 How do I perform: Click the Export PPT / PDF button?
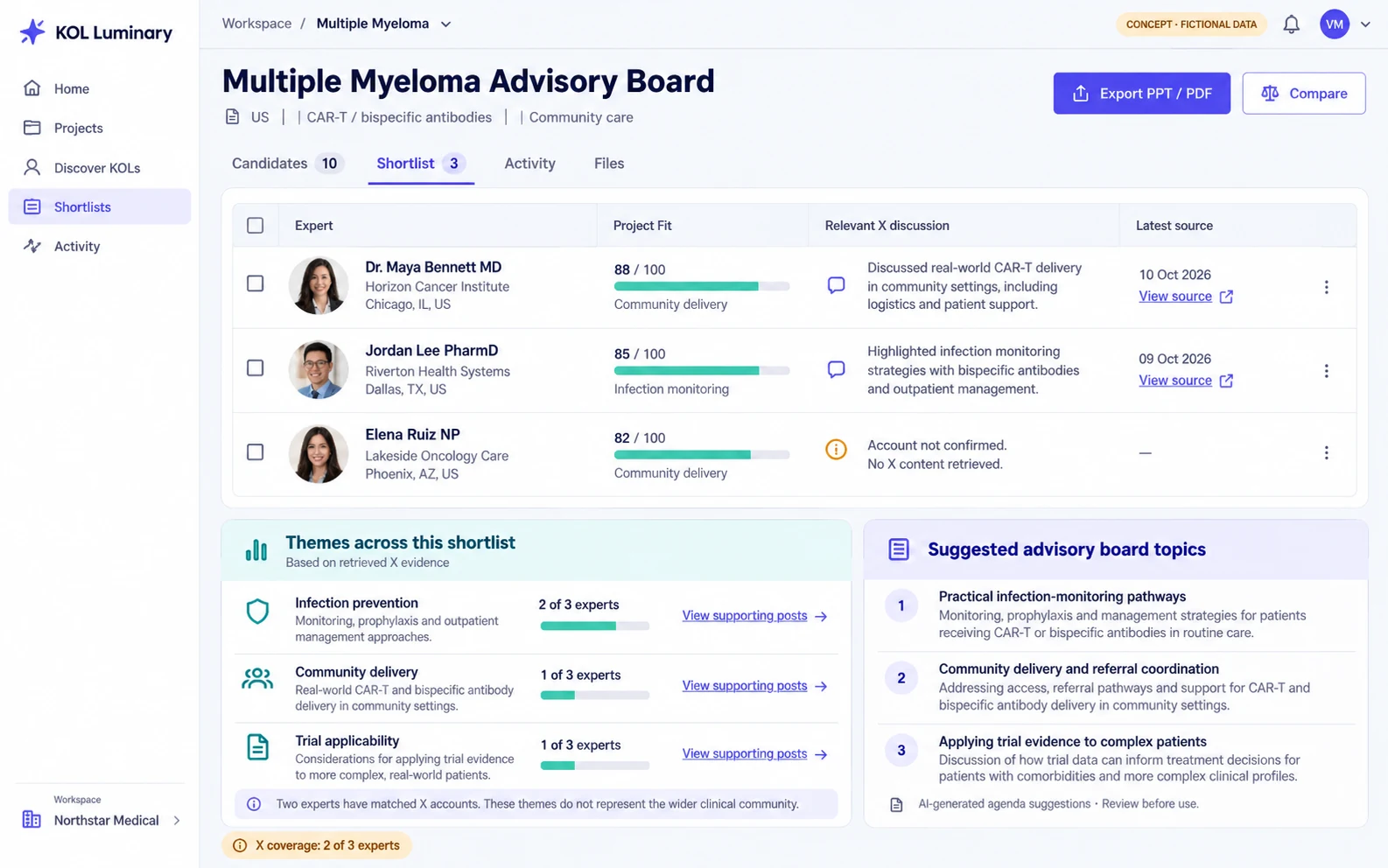(x=1142, y=94)
